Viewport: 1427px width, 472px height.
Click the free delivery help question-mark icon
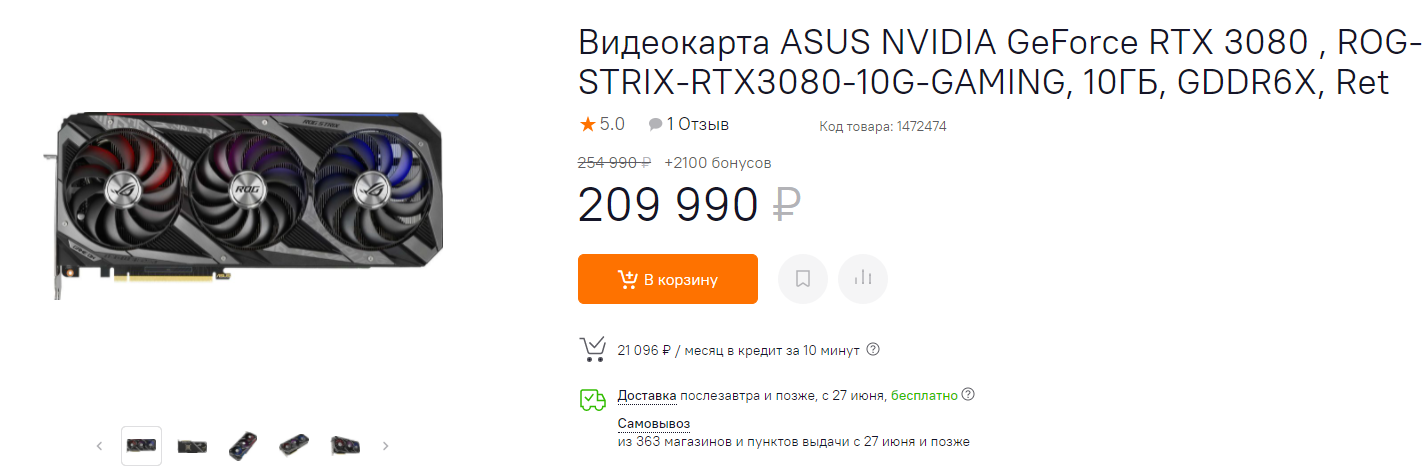tap(968, 395)
